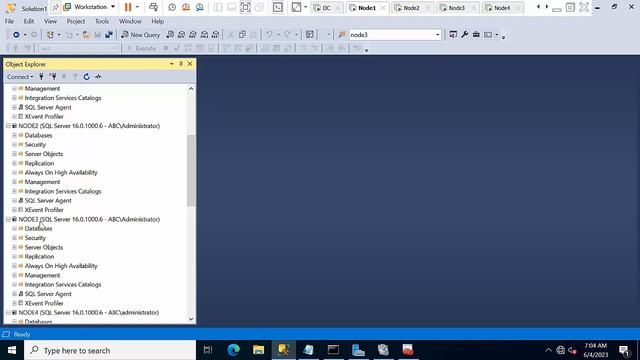The height and width of the screenshot is (360, 640).
Task: Click the Task View taskbar icon
Action: 208,350
